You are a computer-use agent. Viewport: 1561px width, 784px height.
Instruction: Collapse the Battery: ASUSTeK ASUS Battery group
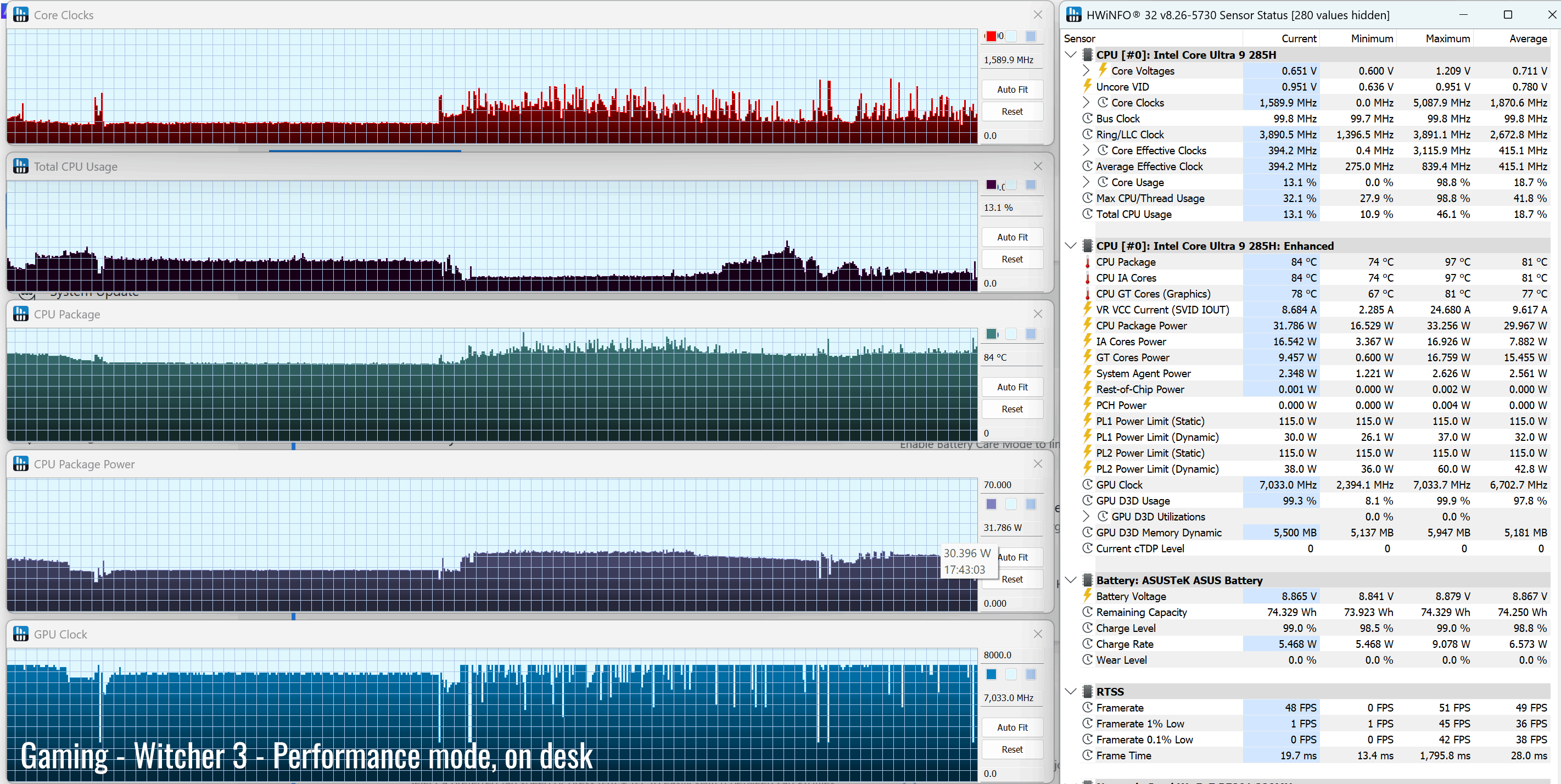point(1071,580)
